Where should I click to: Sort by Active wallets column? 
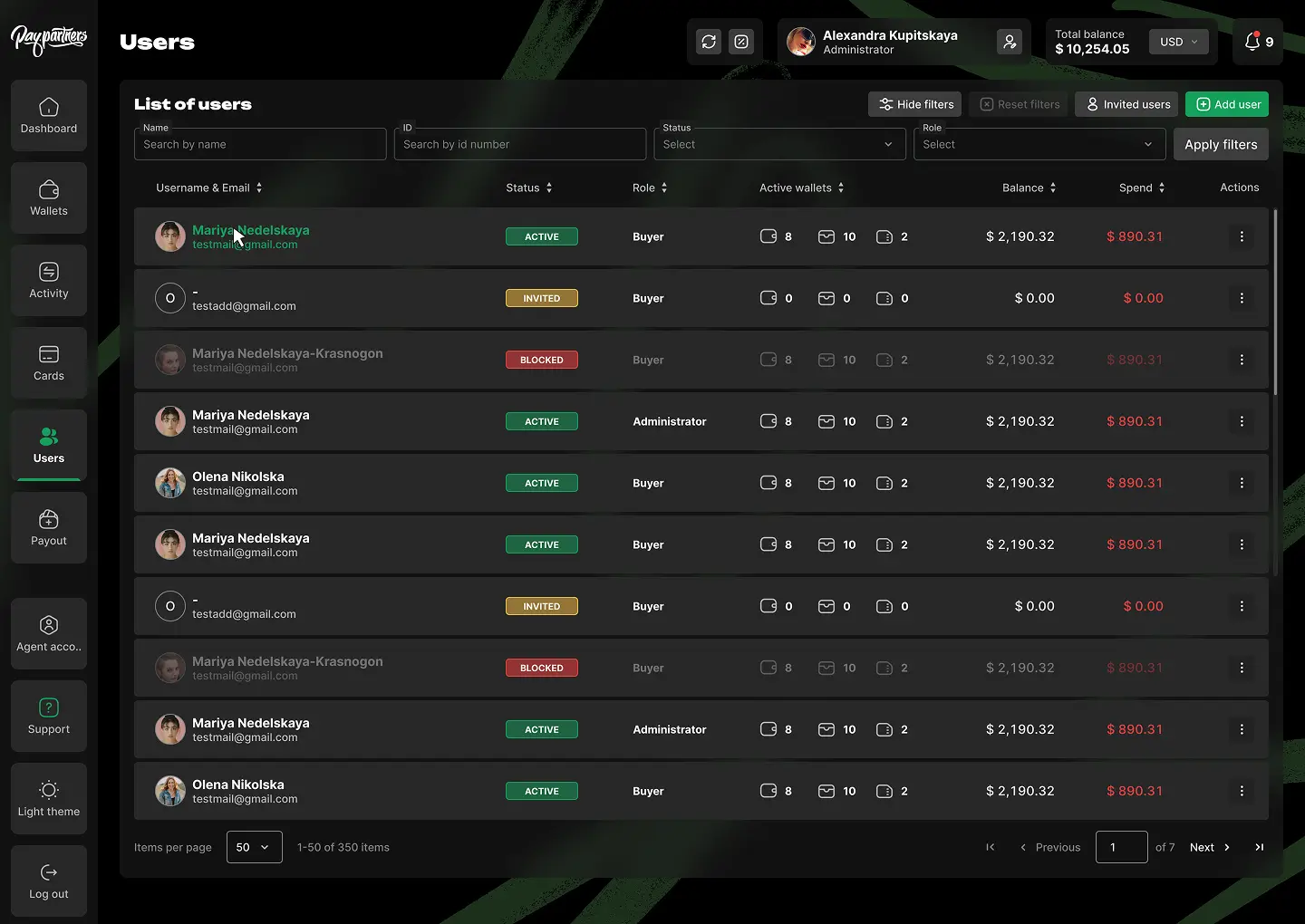(802, 188)
